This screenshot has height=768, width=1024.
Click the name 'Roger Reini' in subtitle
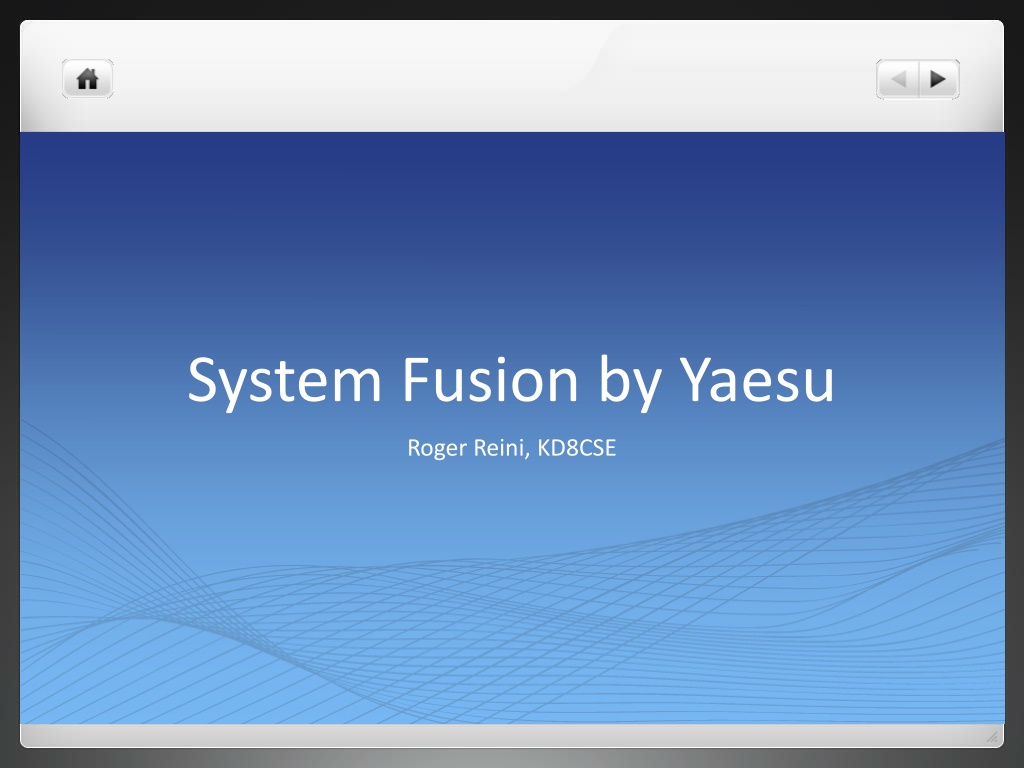coord(466,448)
